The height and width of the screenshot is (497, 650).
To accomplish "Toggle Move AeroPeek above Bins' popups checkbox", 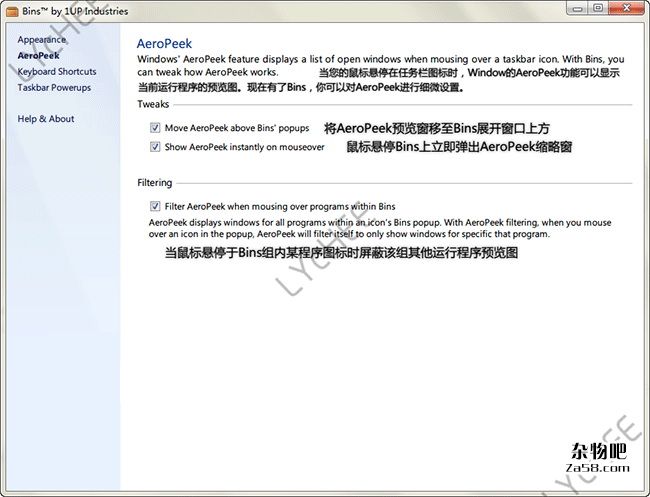I will coord(155,128).
